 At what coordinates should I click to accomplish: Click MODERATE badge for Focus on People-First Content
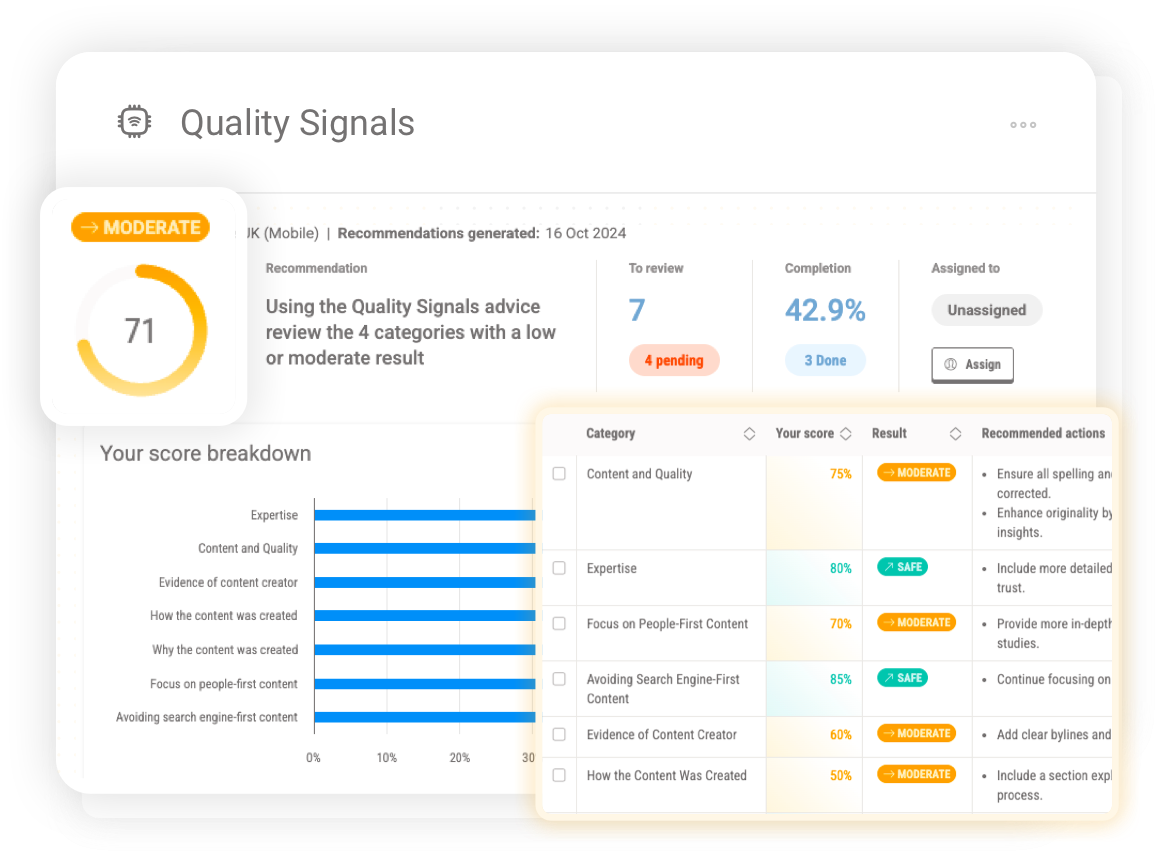pos(916,622)
